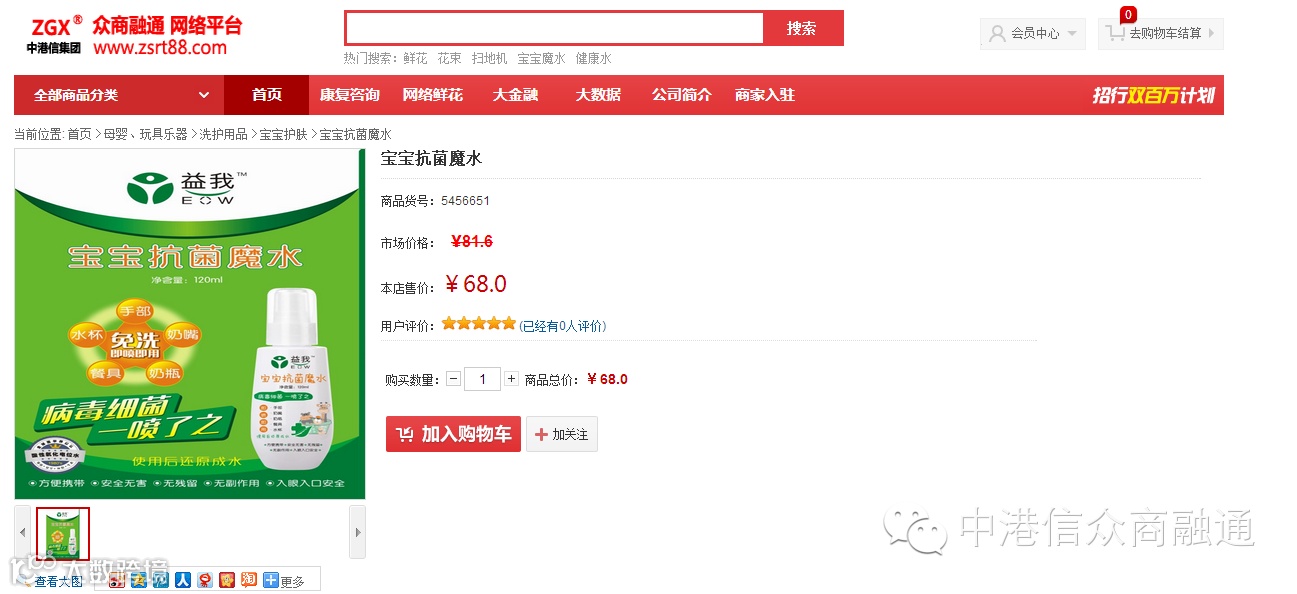Screen dimensions: 1297x594
Task: Click breadcrumb link 首页
Action: [x=79, y=134]
